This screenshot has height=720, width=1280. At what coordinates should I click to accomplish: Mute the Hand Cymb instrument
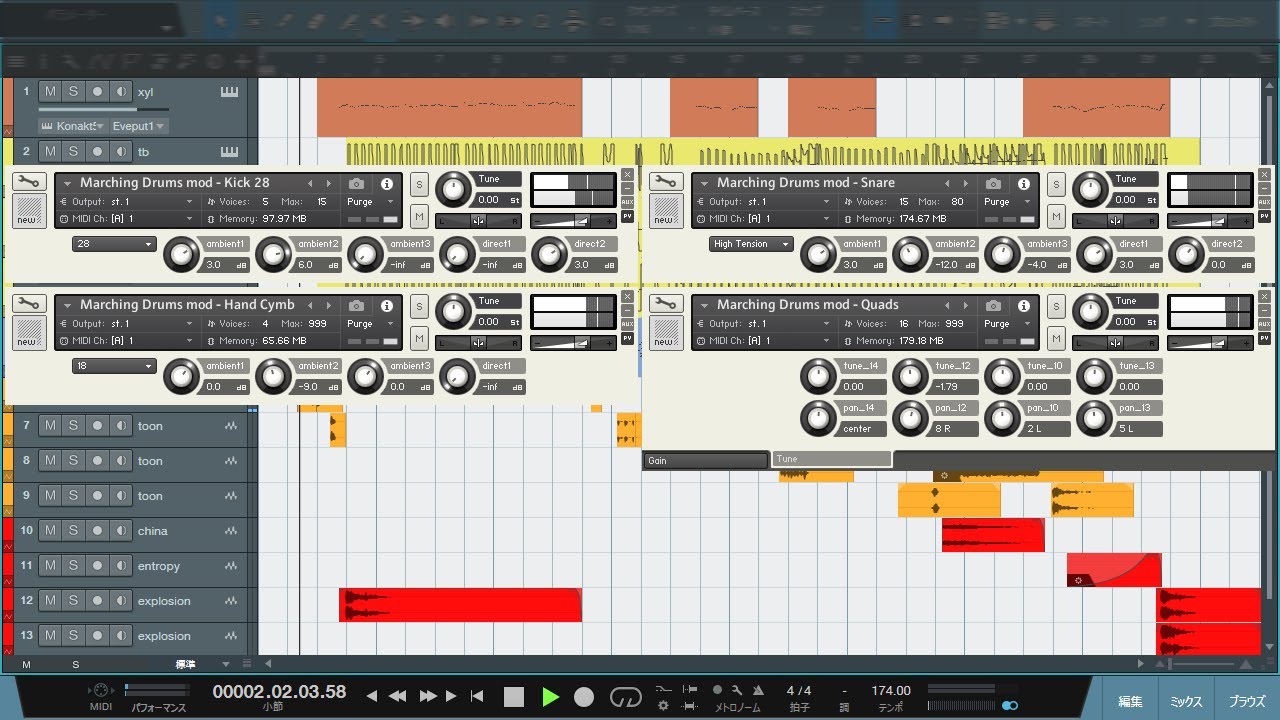click(x=419, y=338)
